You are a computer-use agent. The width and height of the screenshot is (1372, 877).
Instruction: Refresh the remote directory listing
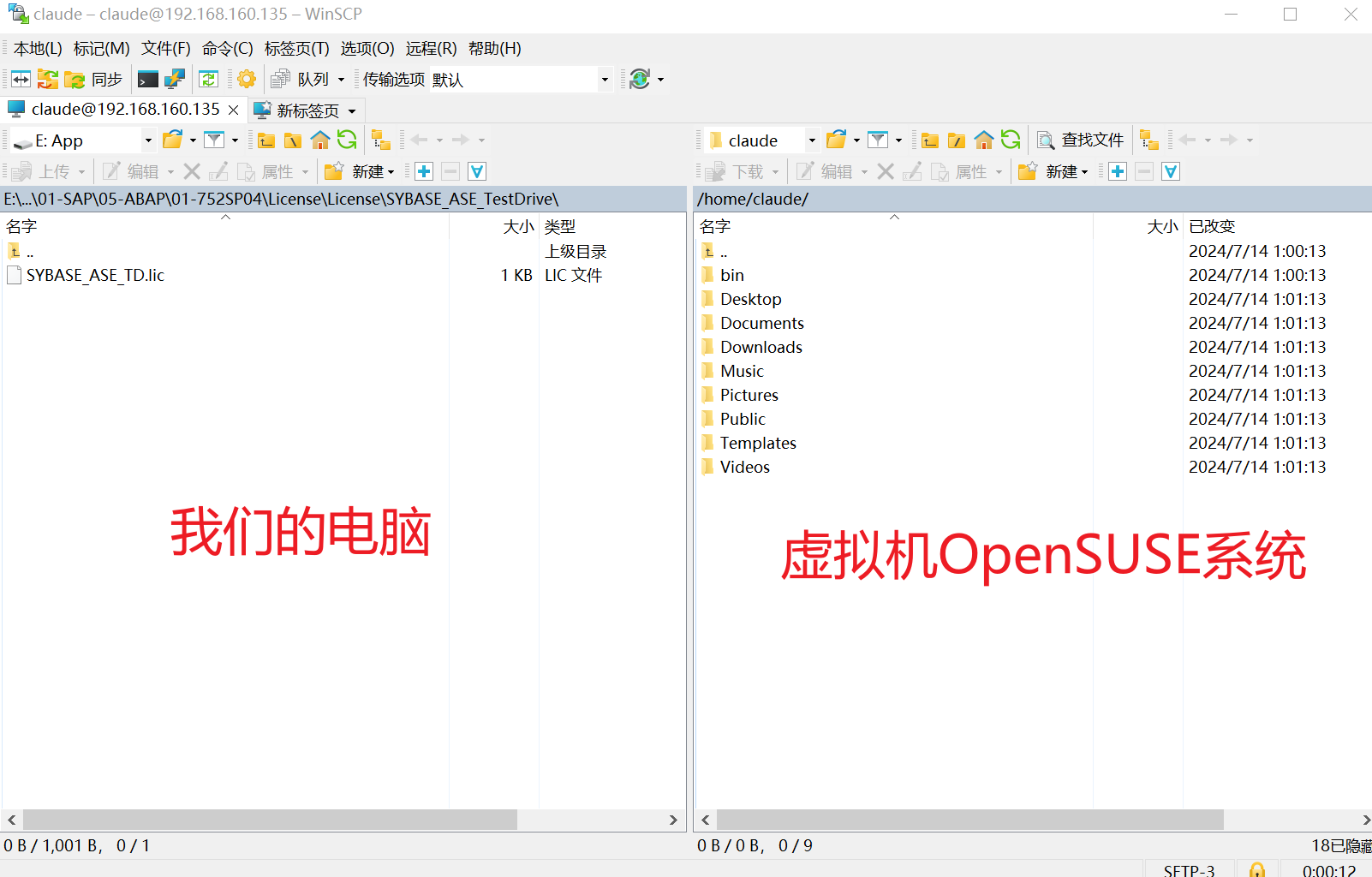pos(1011,140)
